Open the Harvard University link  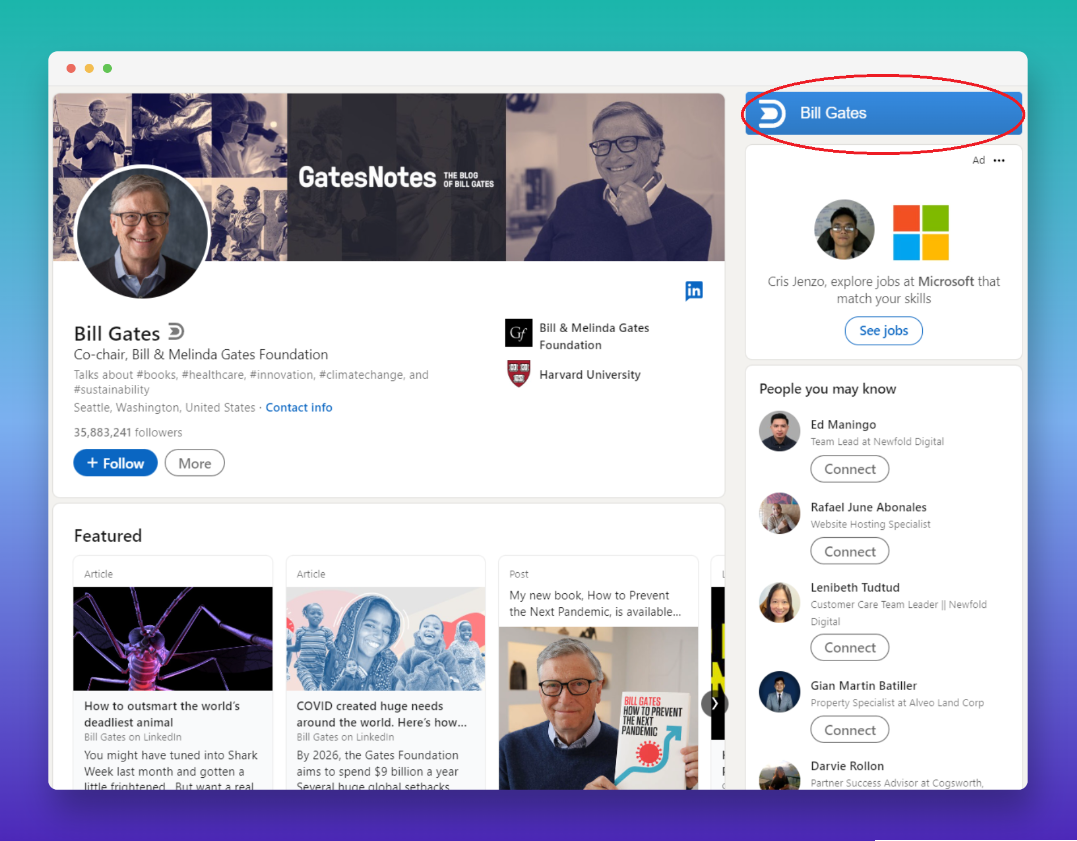pos(589,374)
